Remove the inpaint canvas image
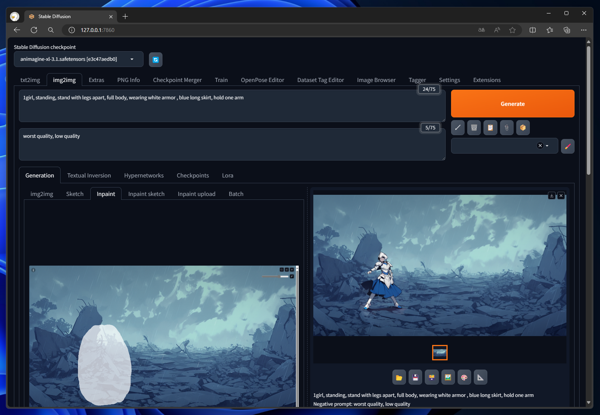Screen dimensions: 600x415 click(x=292, y=270)
